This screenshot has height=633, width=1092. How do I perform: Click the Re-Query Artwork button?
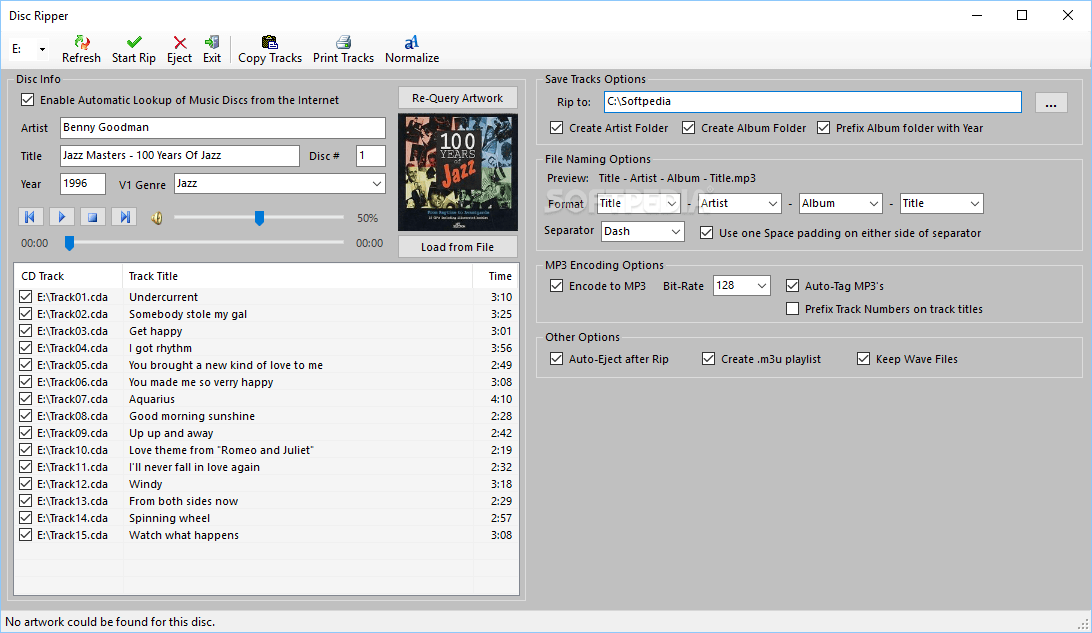tap(457, 97)
